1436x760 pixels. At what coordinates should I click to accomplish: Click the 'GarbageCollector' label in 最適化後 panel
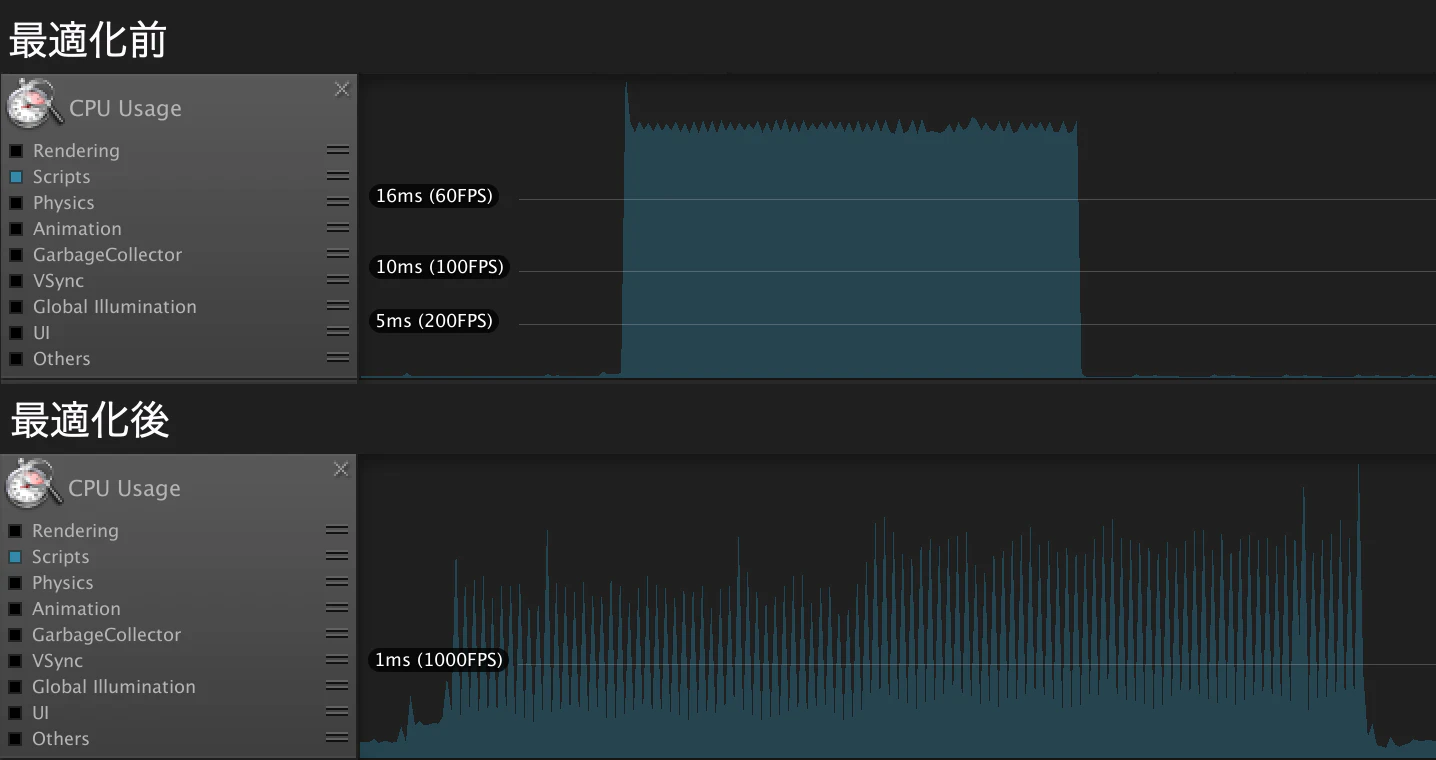point(107,635)
